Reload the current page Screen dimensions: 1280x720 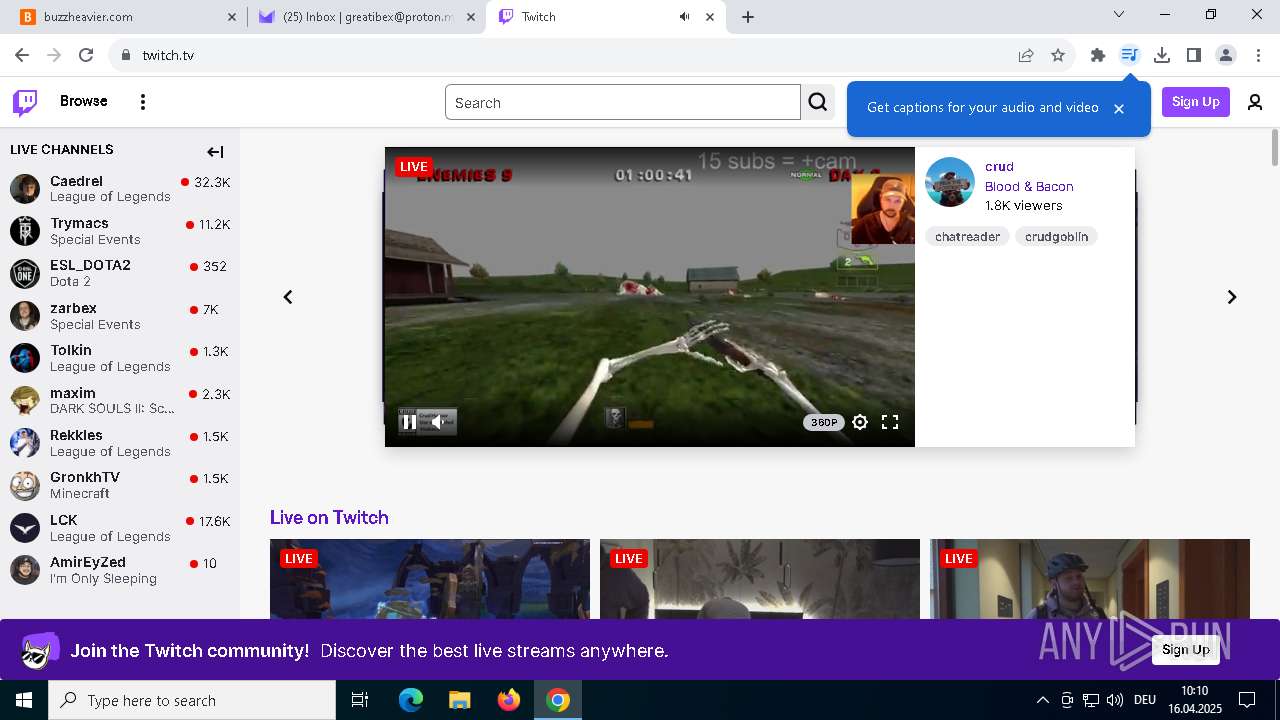(86, 55)
